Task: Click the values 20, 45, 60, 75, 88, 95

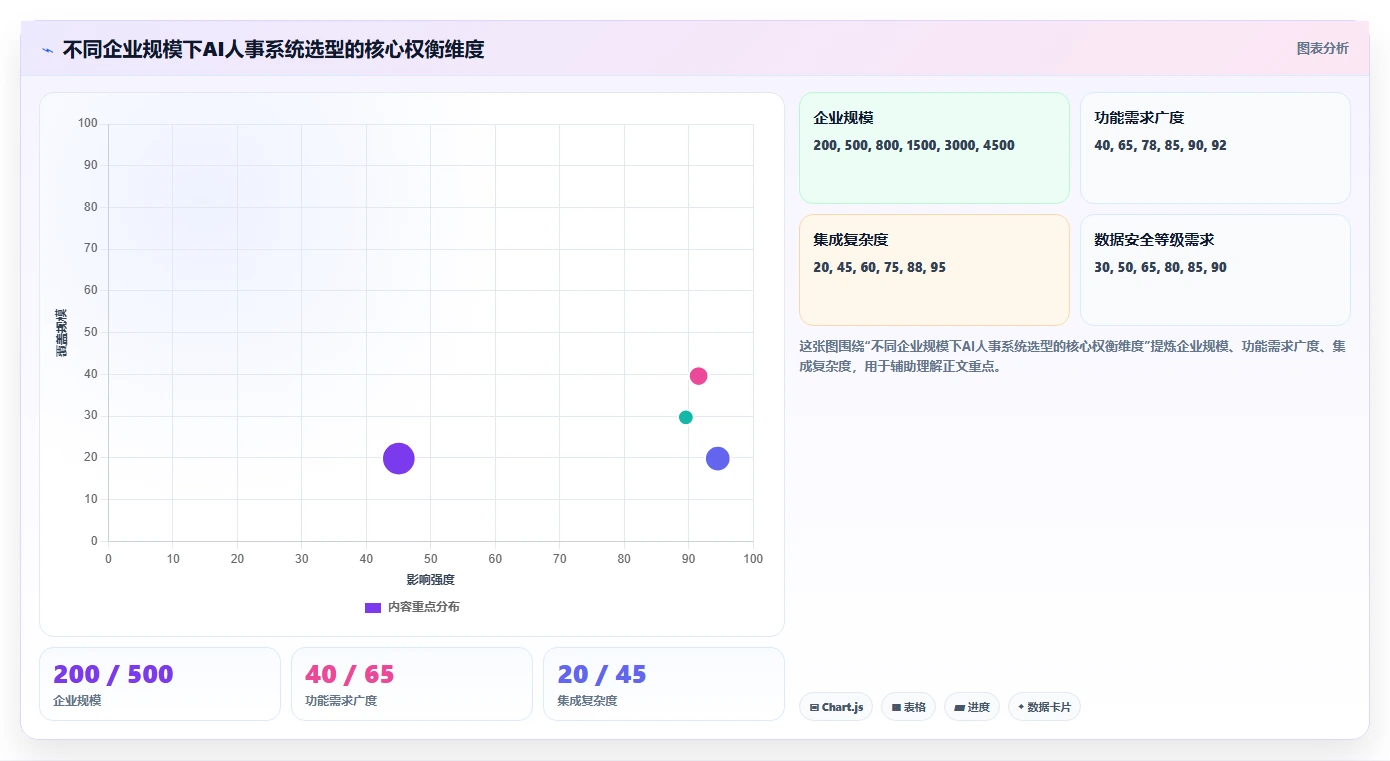Action: [879, 267]
